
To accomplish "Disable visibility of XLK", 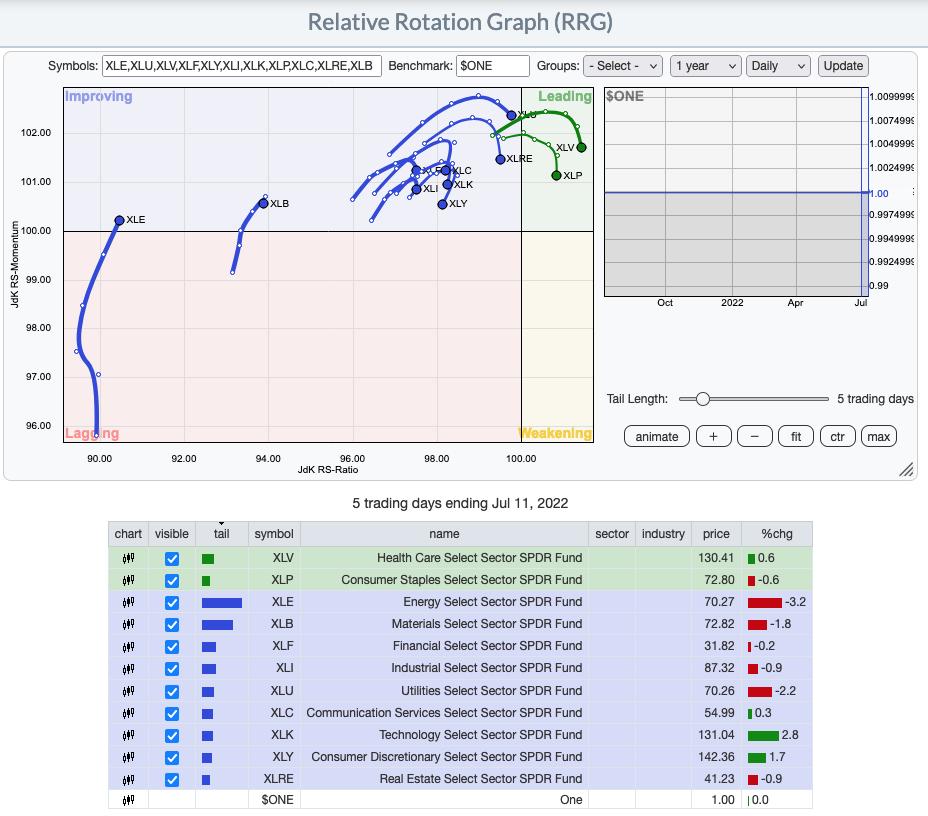I will 172,736.
